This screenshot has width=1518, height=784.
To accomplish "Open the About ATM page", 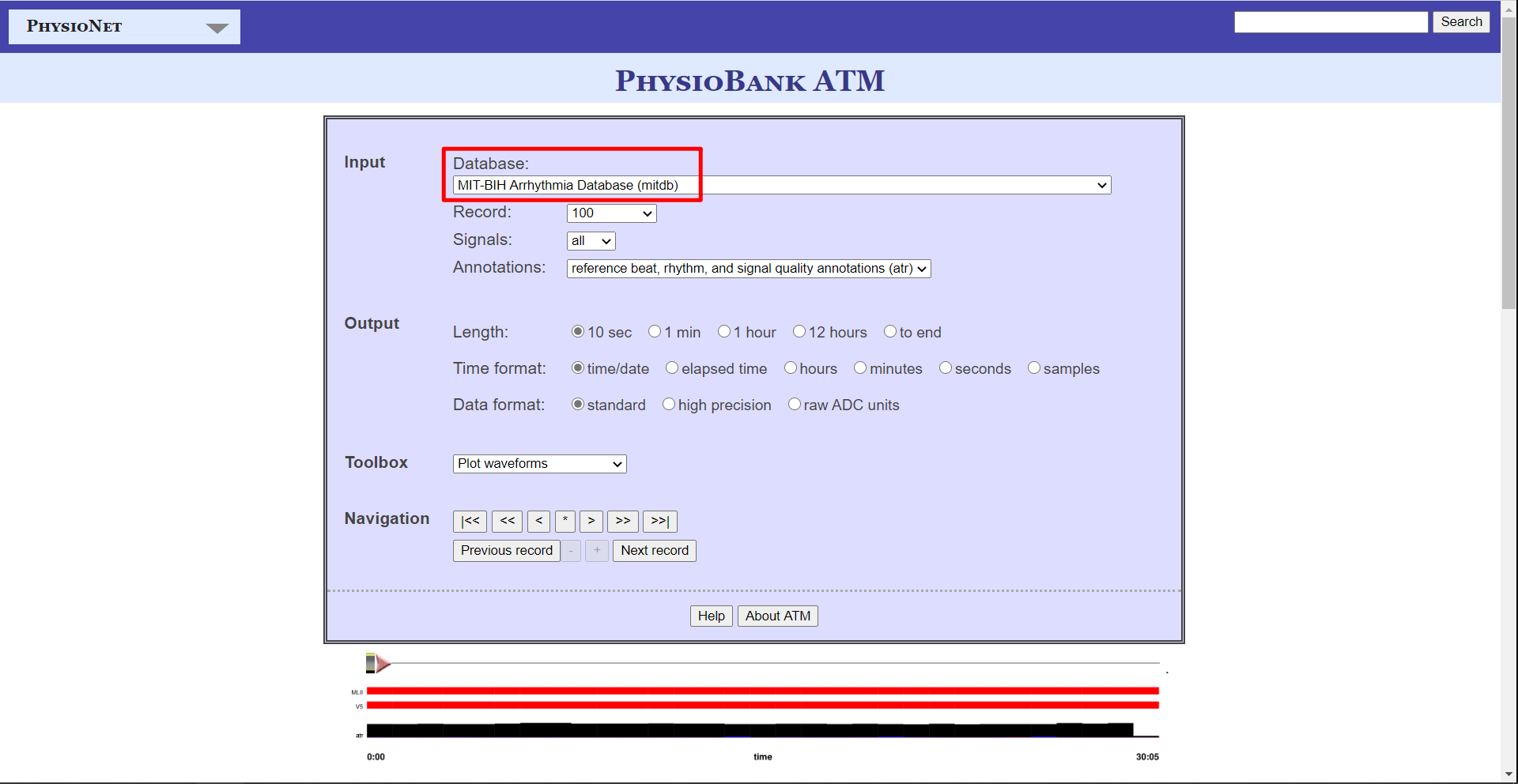I will 777,616.
